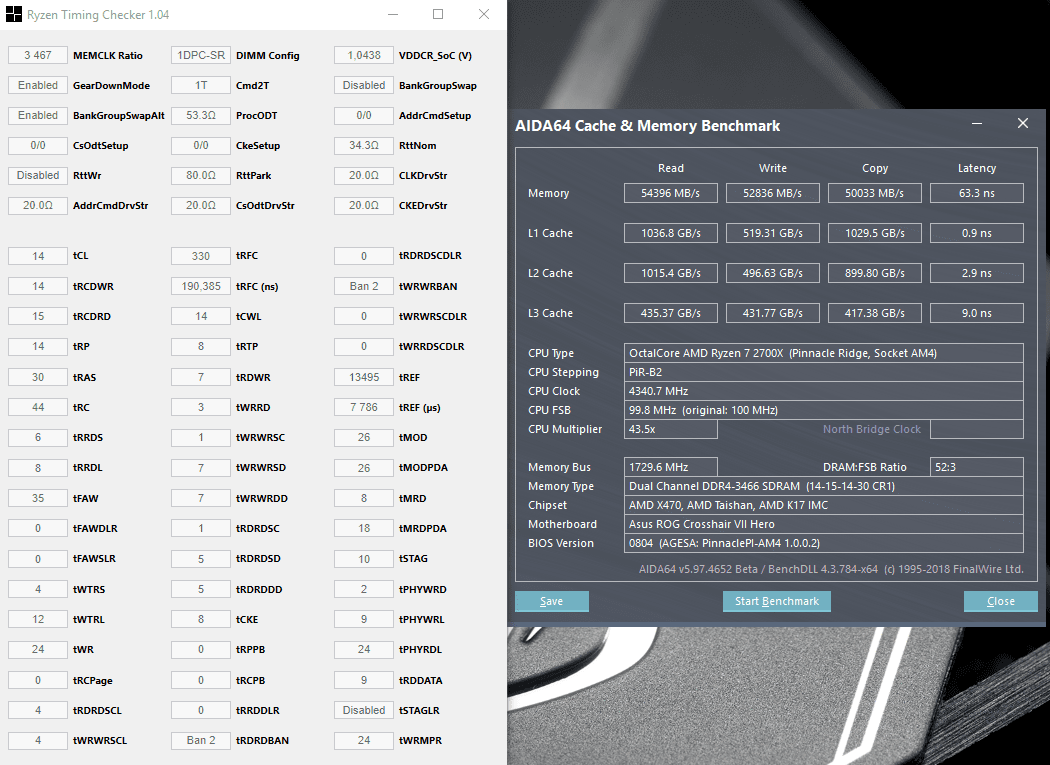Select the L3 Cache Copy value field

[875, 313]
